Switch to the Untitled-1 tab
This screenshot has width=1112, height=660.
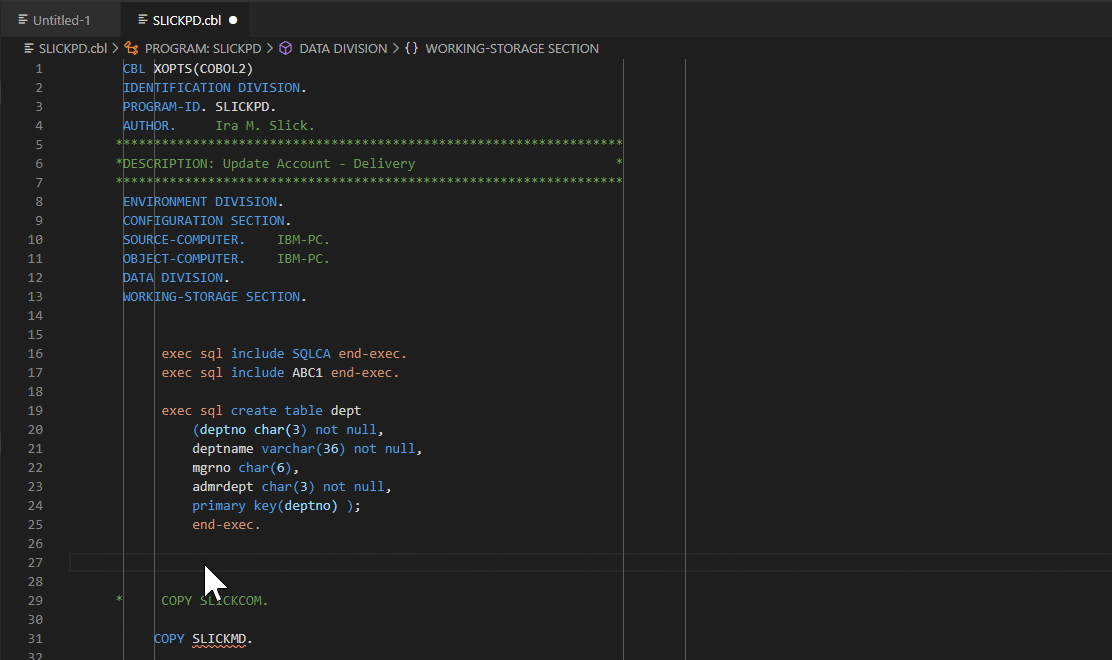(60, 20)
